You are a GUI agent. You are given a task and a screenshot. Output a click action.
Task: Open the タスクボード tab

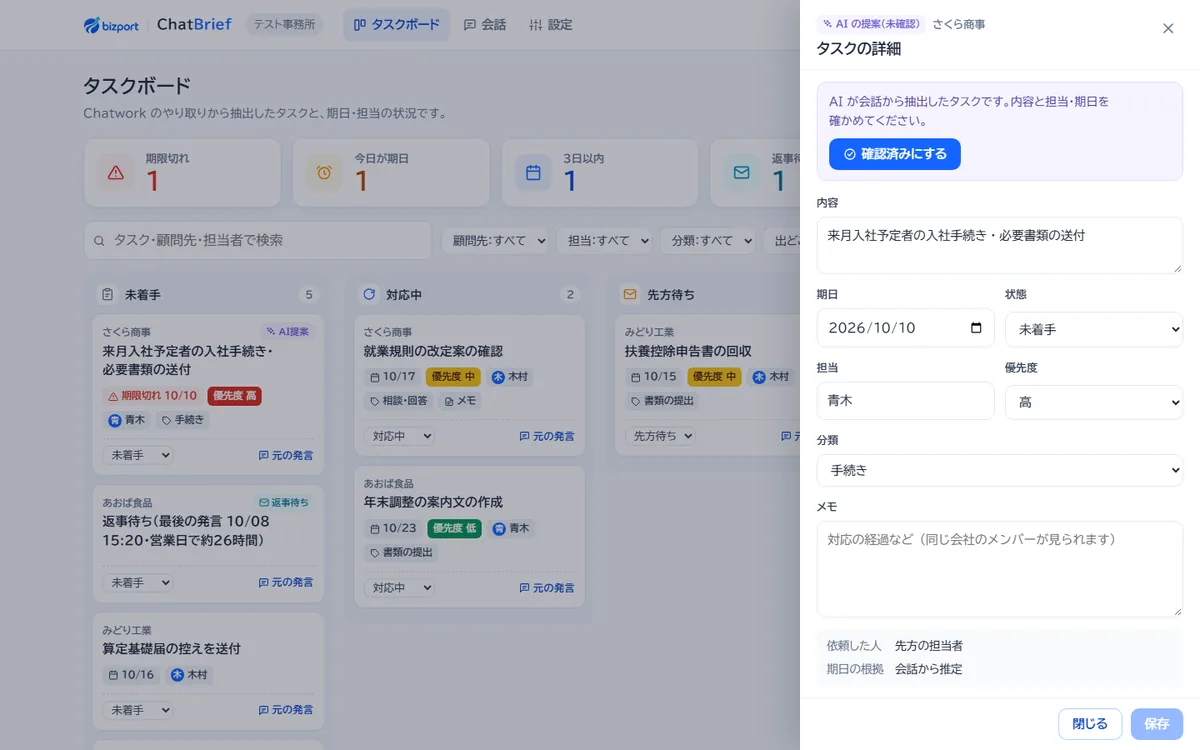pyautogui.click(x=396, y=25)
